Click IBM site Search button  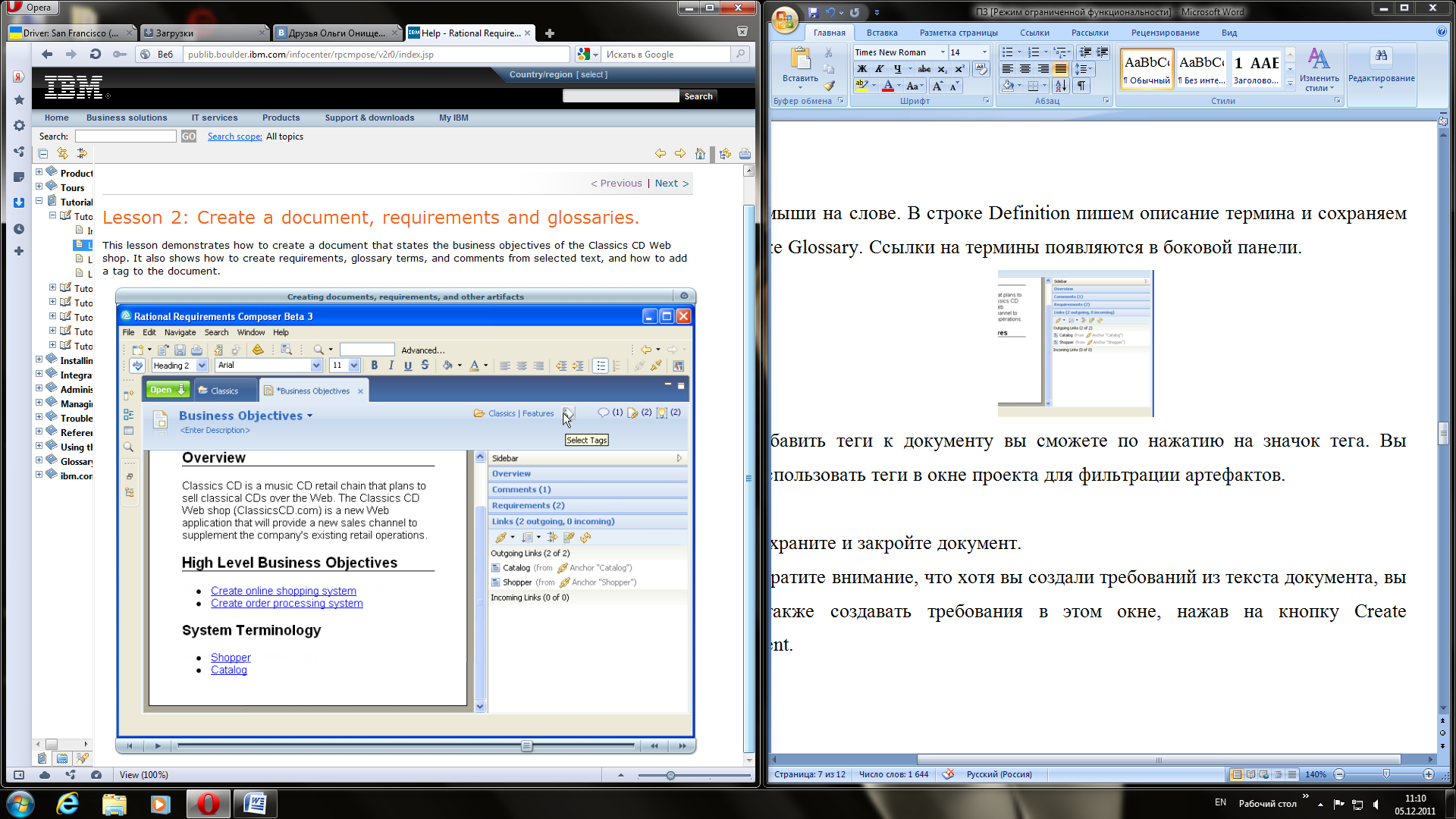[698, 96]
